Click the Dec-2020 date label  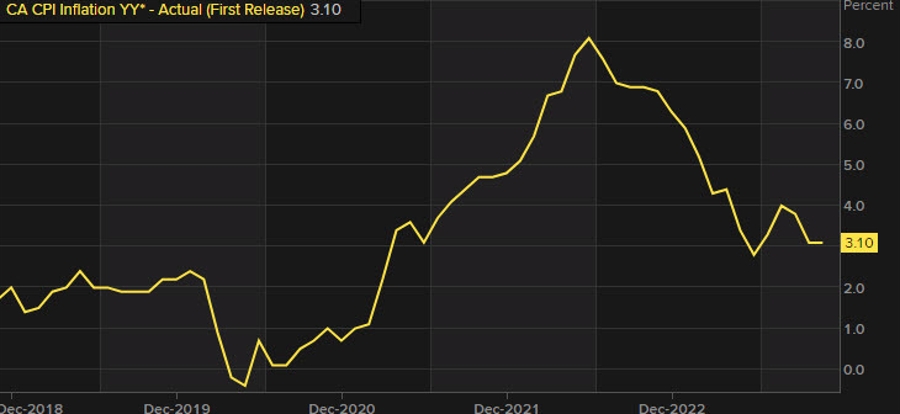click(x=341, y=407)
